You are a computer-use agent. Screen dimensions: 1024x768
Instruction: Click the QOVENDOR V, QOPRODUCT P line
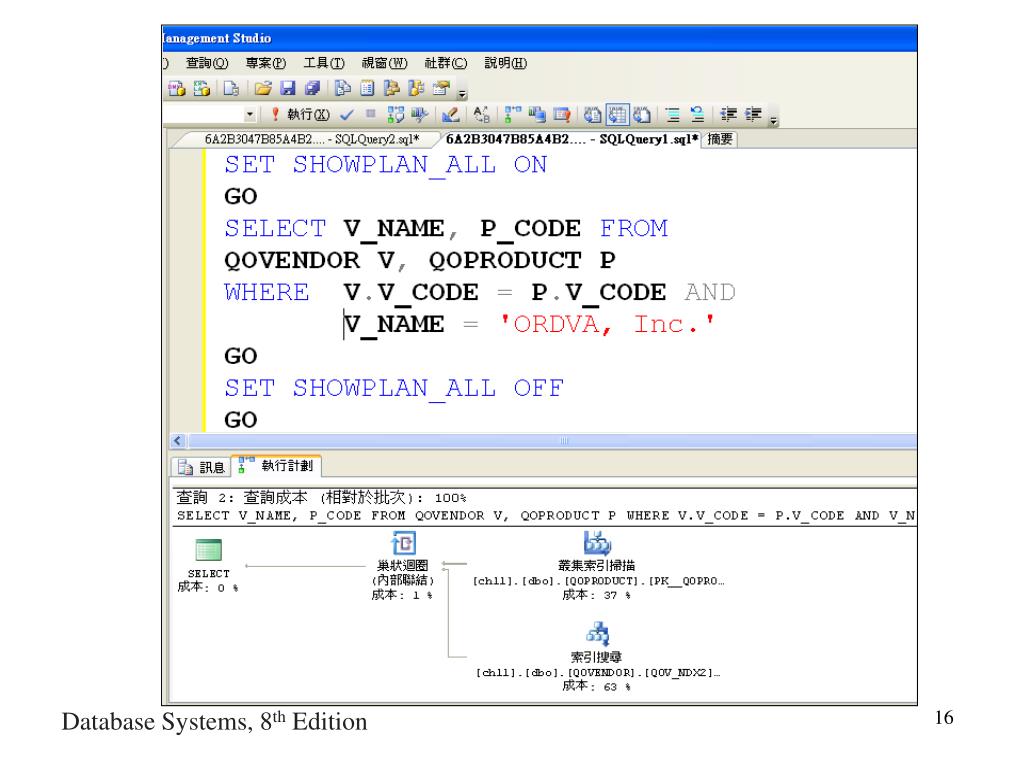coord(419,261)
